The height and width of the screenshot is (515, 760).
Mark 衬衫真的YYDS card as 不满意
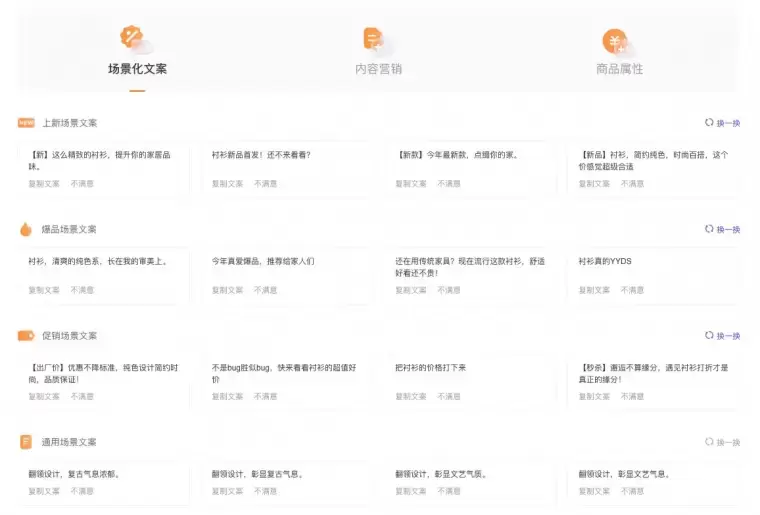(x=633, y=290)
